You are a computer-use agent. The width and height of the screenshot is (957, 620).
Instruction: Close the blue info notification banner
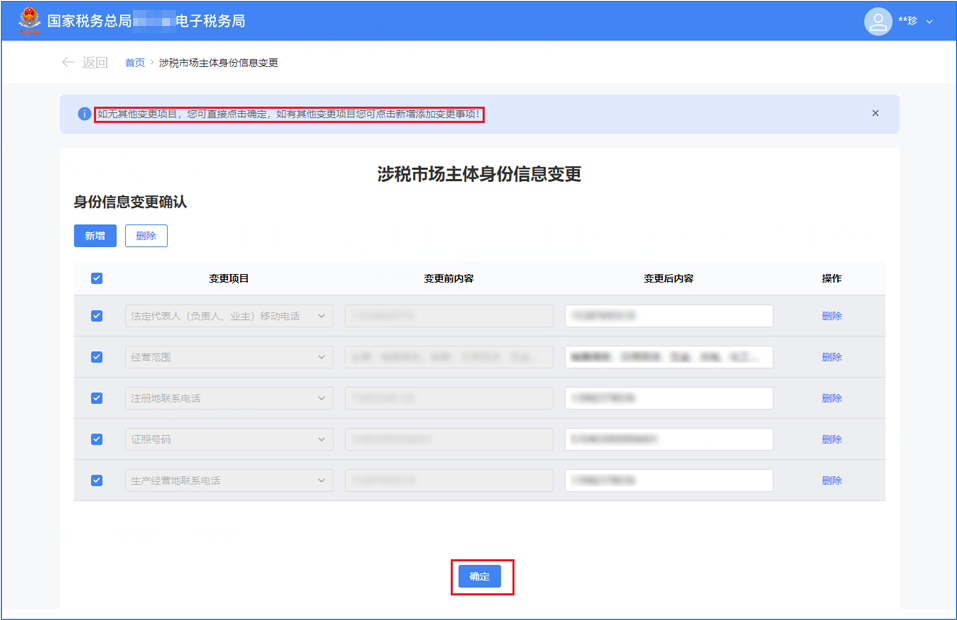tap(875, 114)
